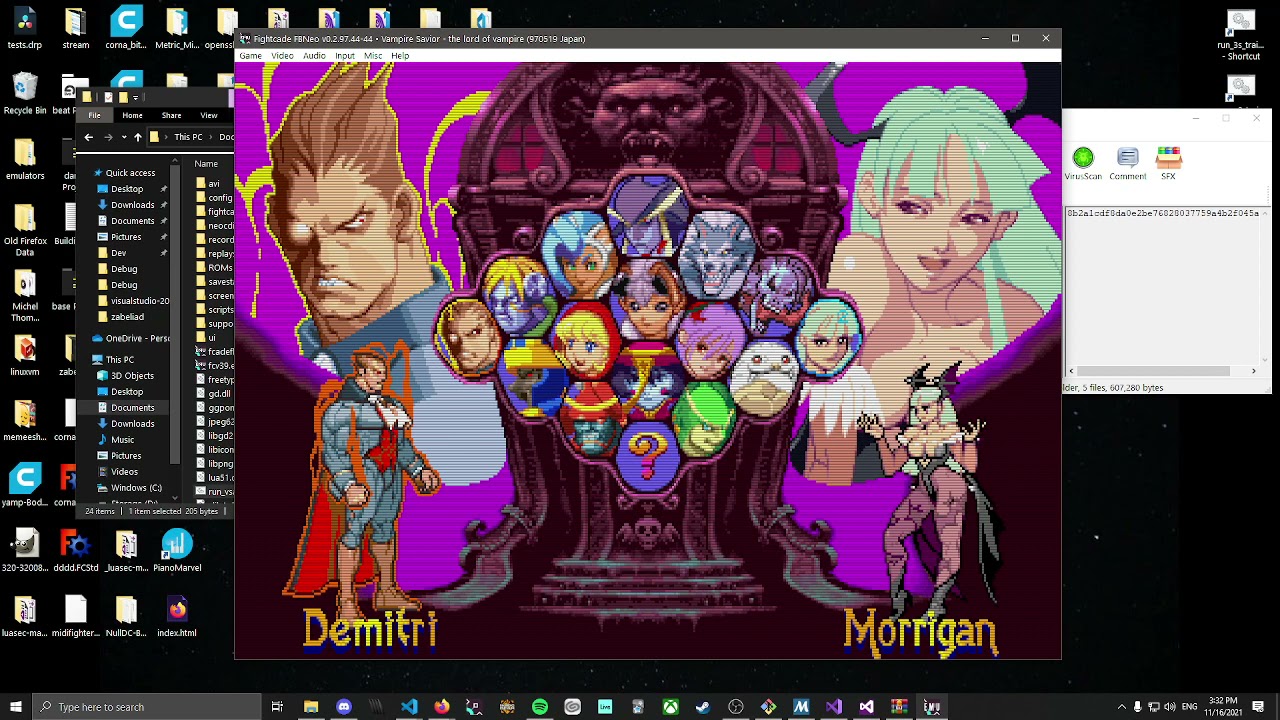
Task: Open the Windows Start menu
Action: coord(15,707)
